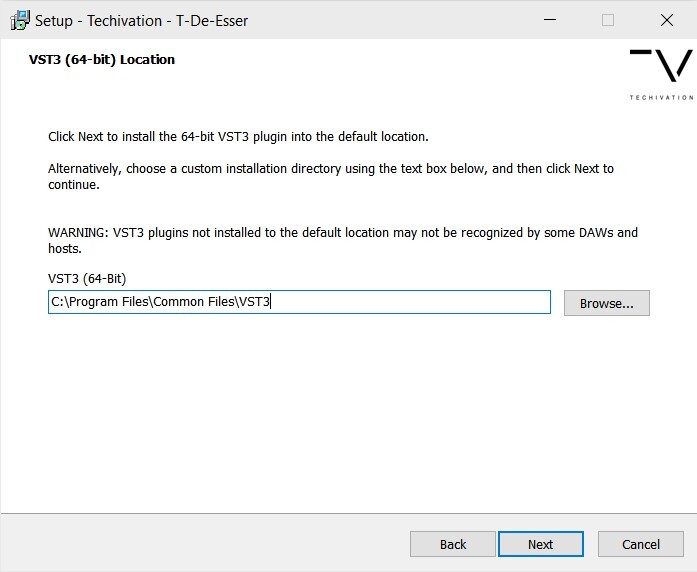This screenshot has height=572, width=697.
Task: Click the 'VST3 (64-bit) Location' heading
Action: tap(102, 60)
